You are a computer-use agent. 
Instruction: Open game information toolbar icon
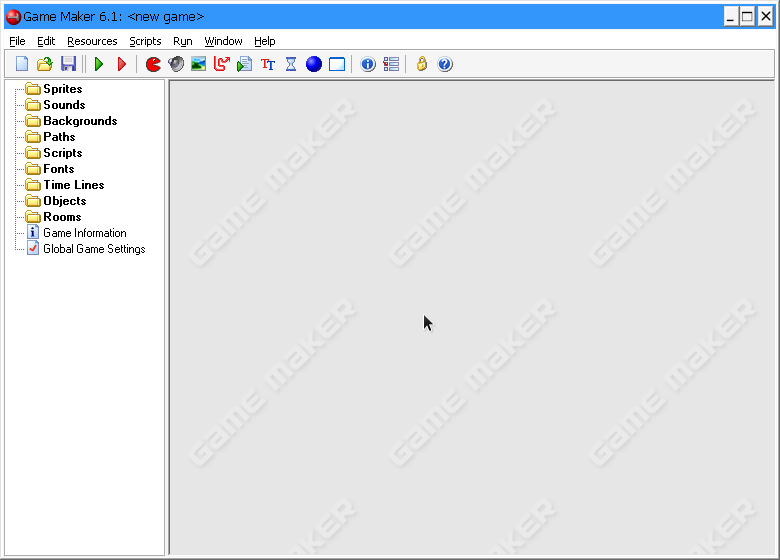pyautogui.click(x=368, y=64)
